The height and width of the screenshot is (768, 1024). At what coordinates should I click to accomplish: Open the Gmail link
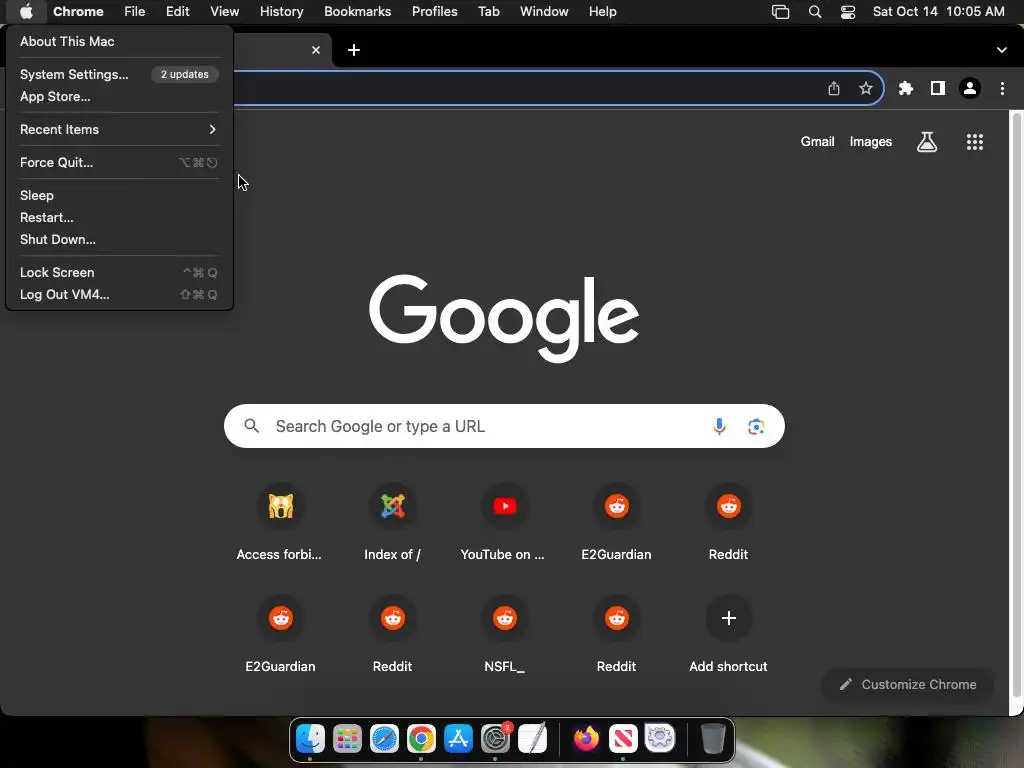coord(817,142)
